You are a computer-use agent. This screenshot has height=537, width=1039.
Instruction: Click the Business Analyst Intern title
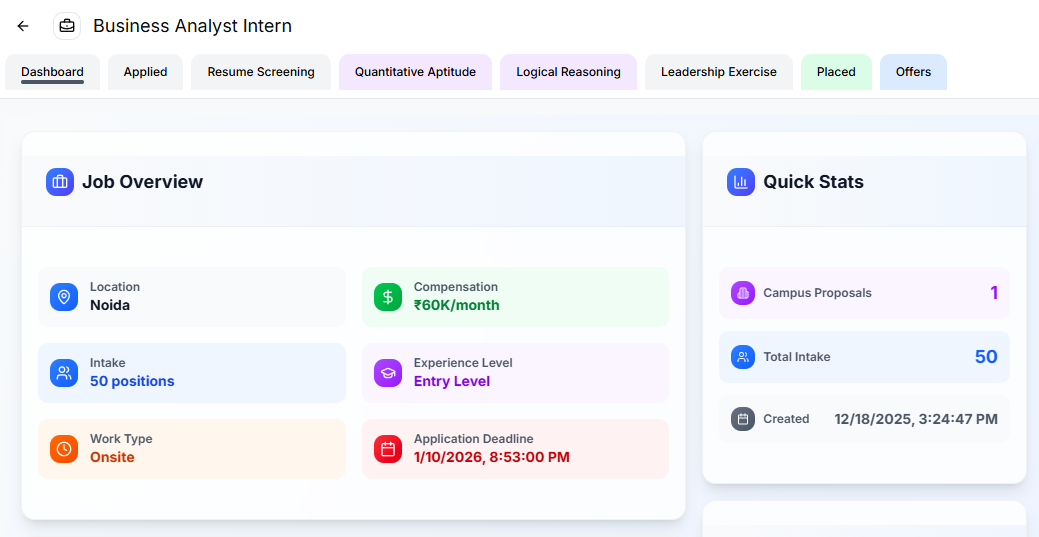click(x=192, y=26)
